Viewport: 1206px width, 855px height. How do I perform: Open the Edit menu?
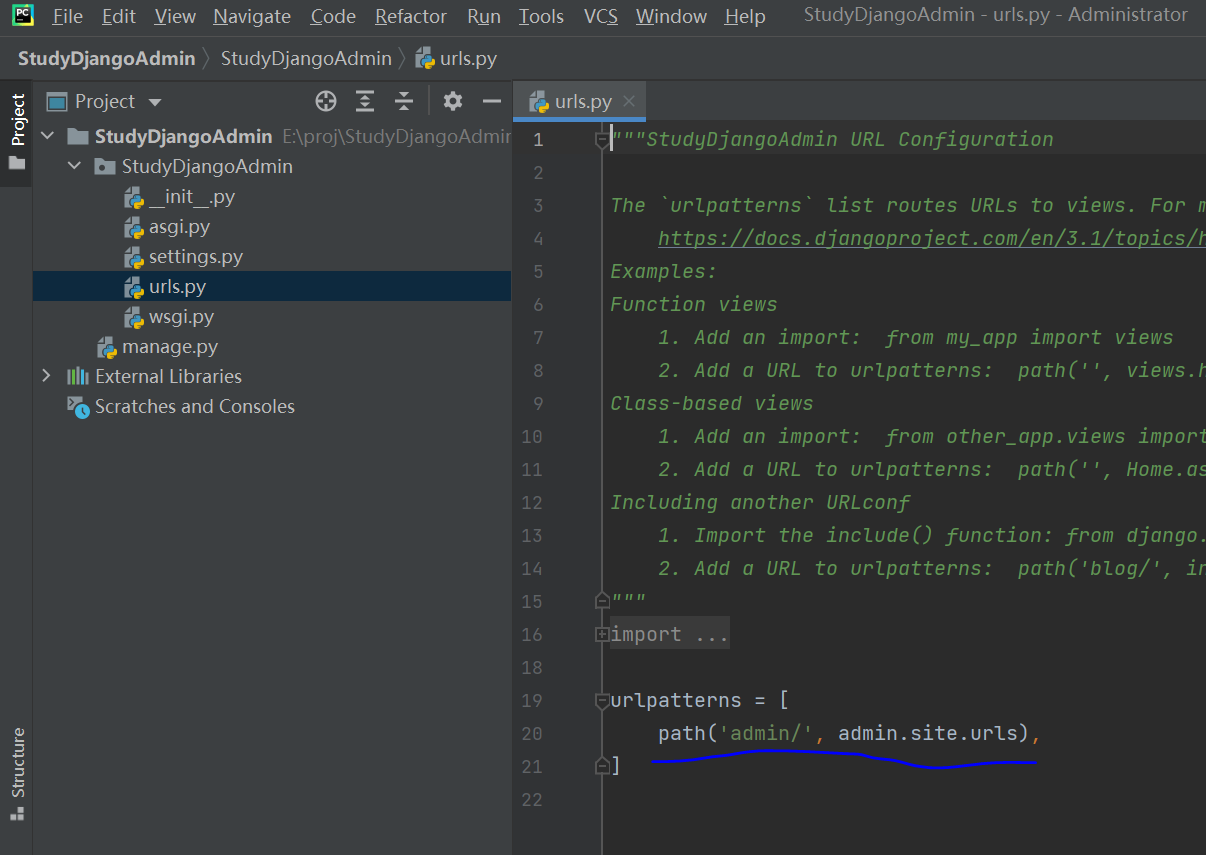pos(119,16)
